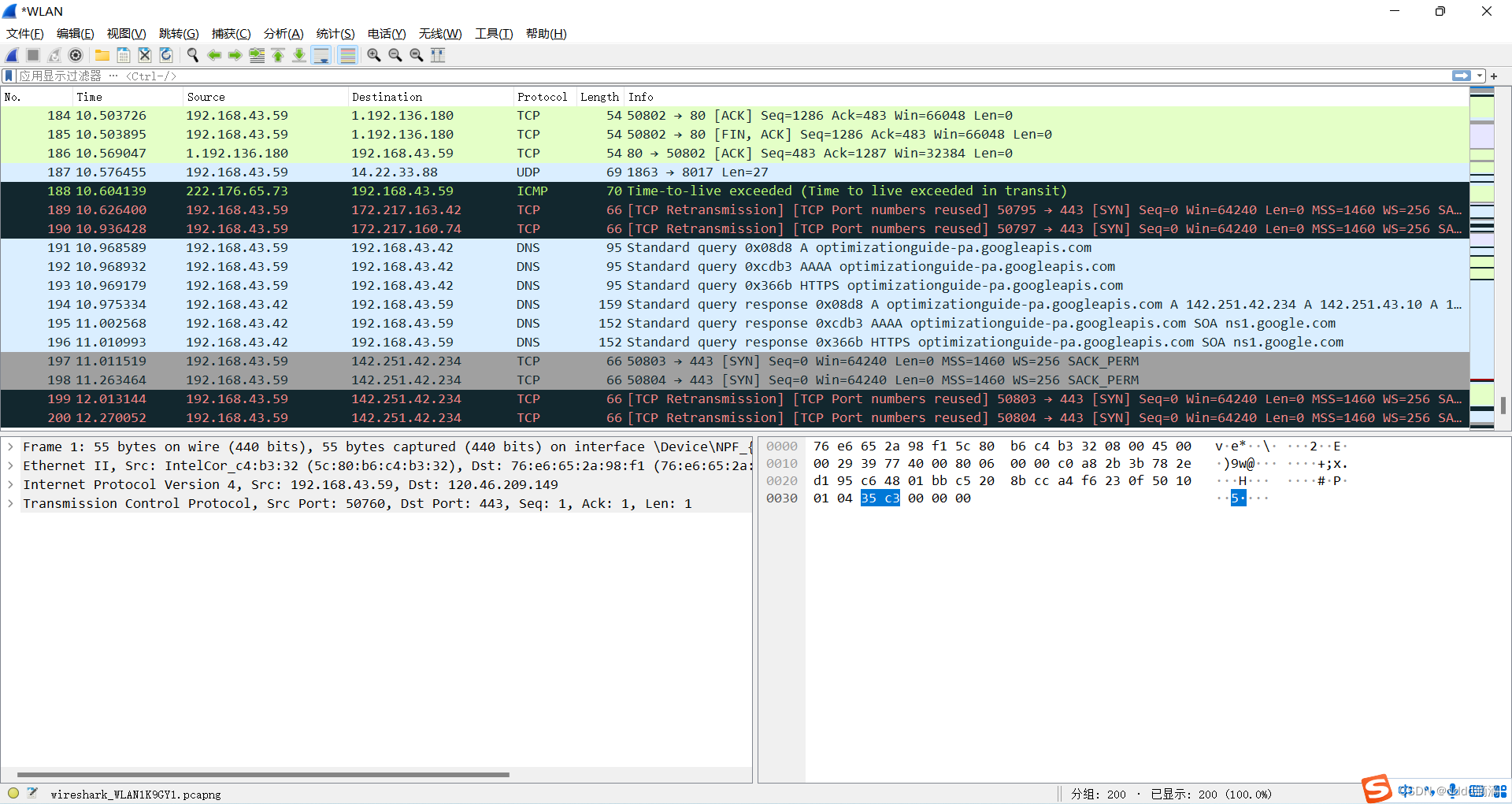Jump to the last packet

(x=299, y=55)
